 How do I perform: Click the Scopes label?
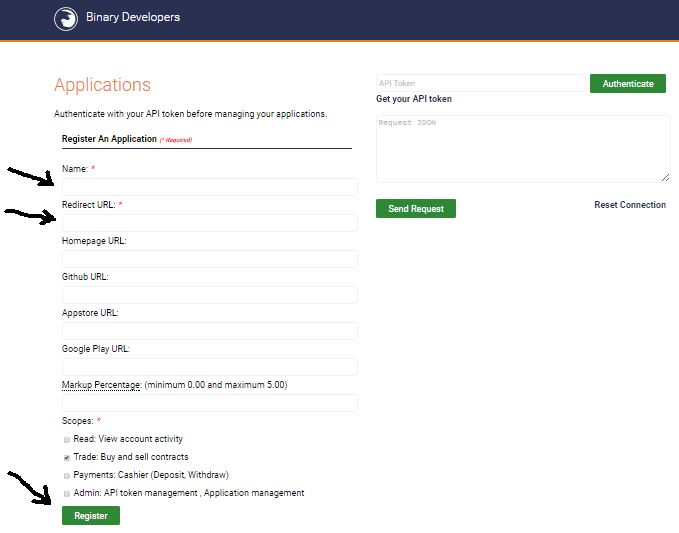click(x=78, y=421)
